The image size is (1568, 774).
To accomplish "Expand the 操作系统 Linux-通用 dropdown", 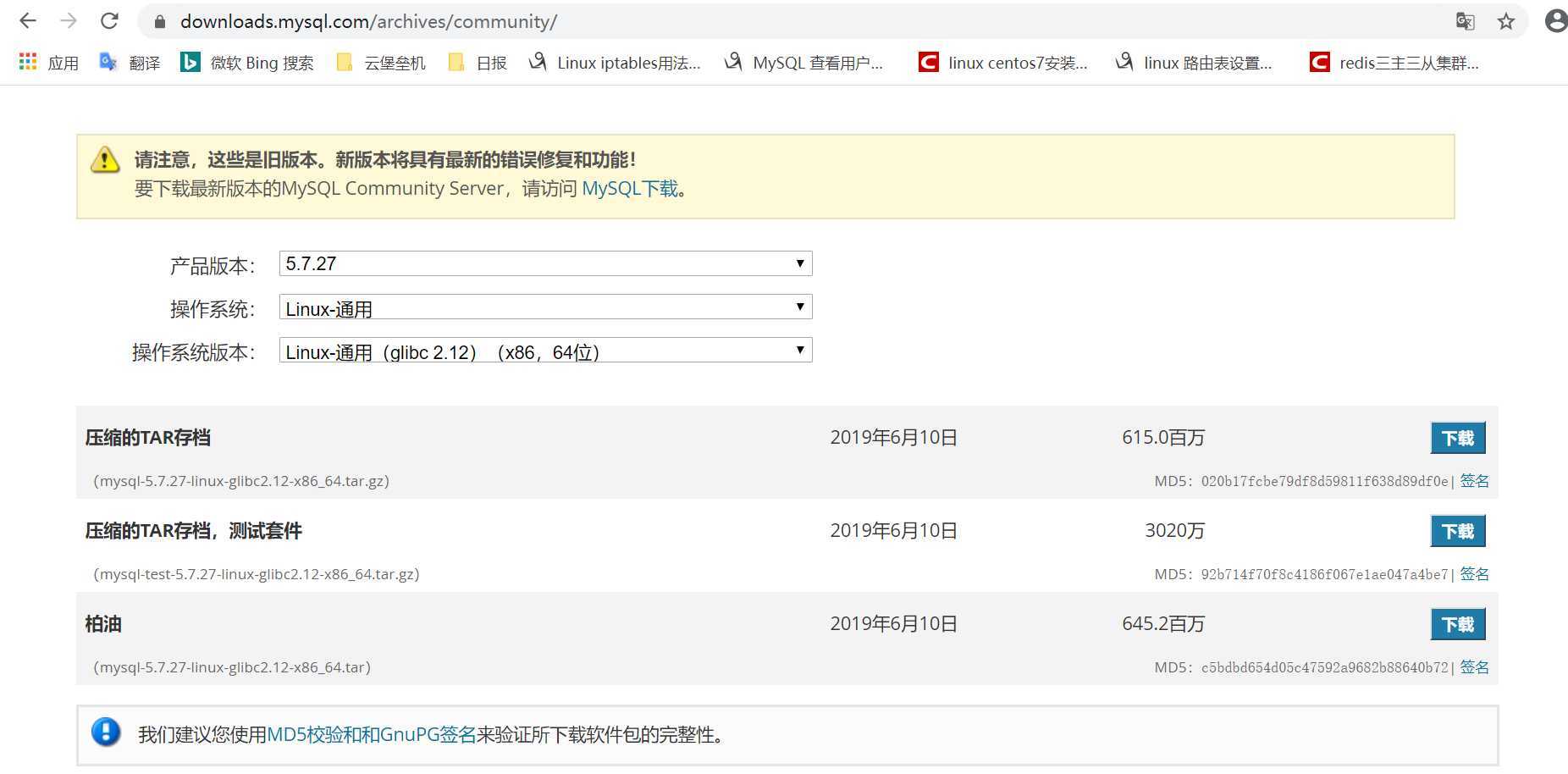I will pyautogui.click(x=545, y=307).
